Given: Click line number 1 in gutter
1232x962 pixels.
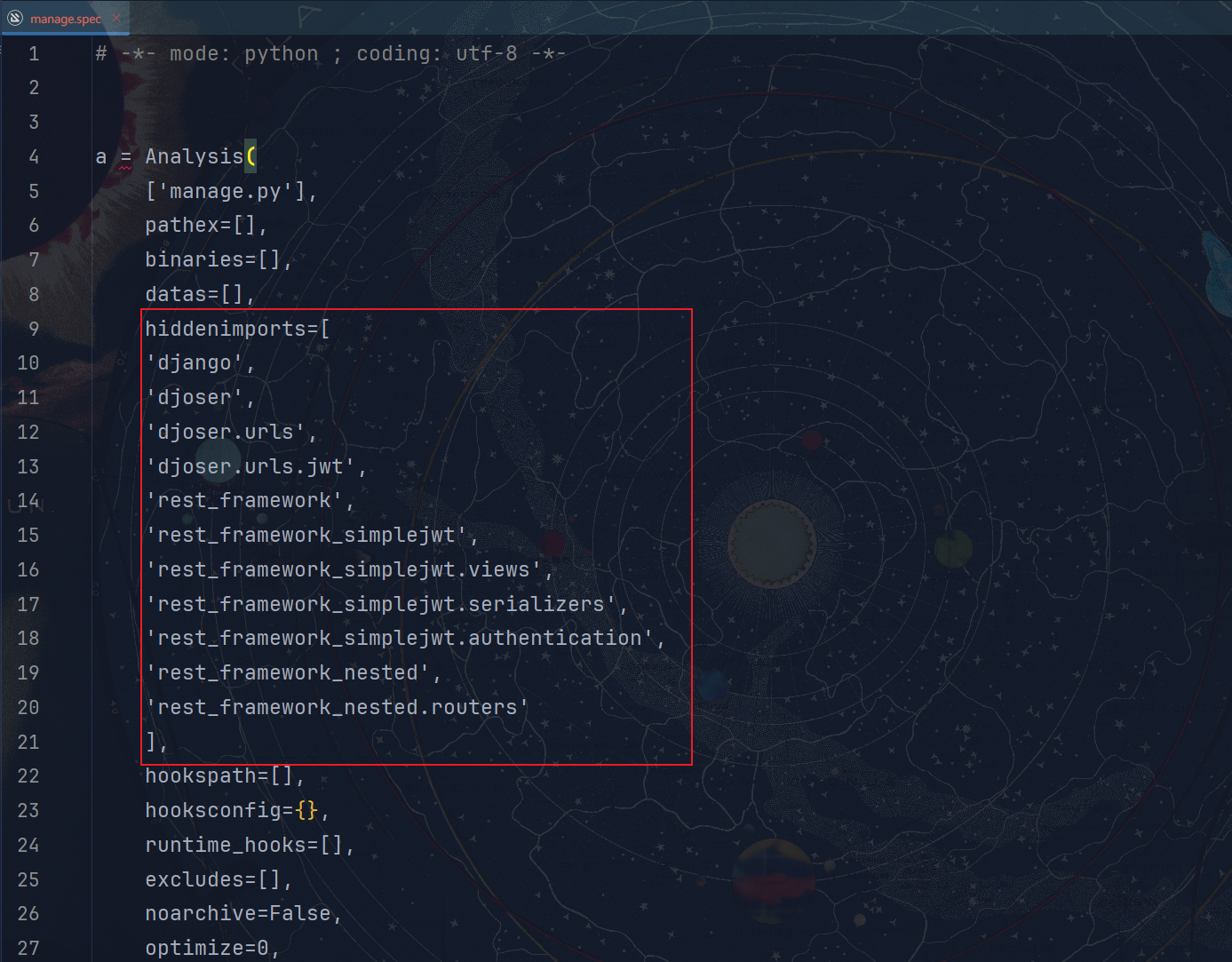Looking at the screenshot, I should pyautogui.click(x=34, y=54).
